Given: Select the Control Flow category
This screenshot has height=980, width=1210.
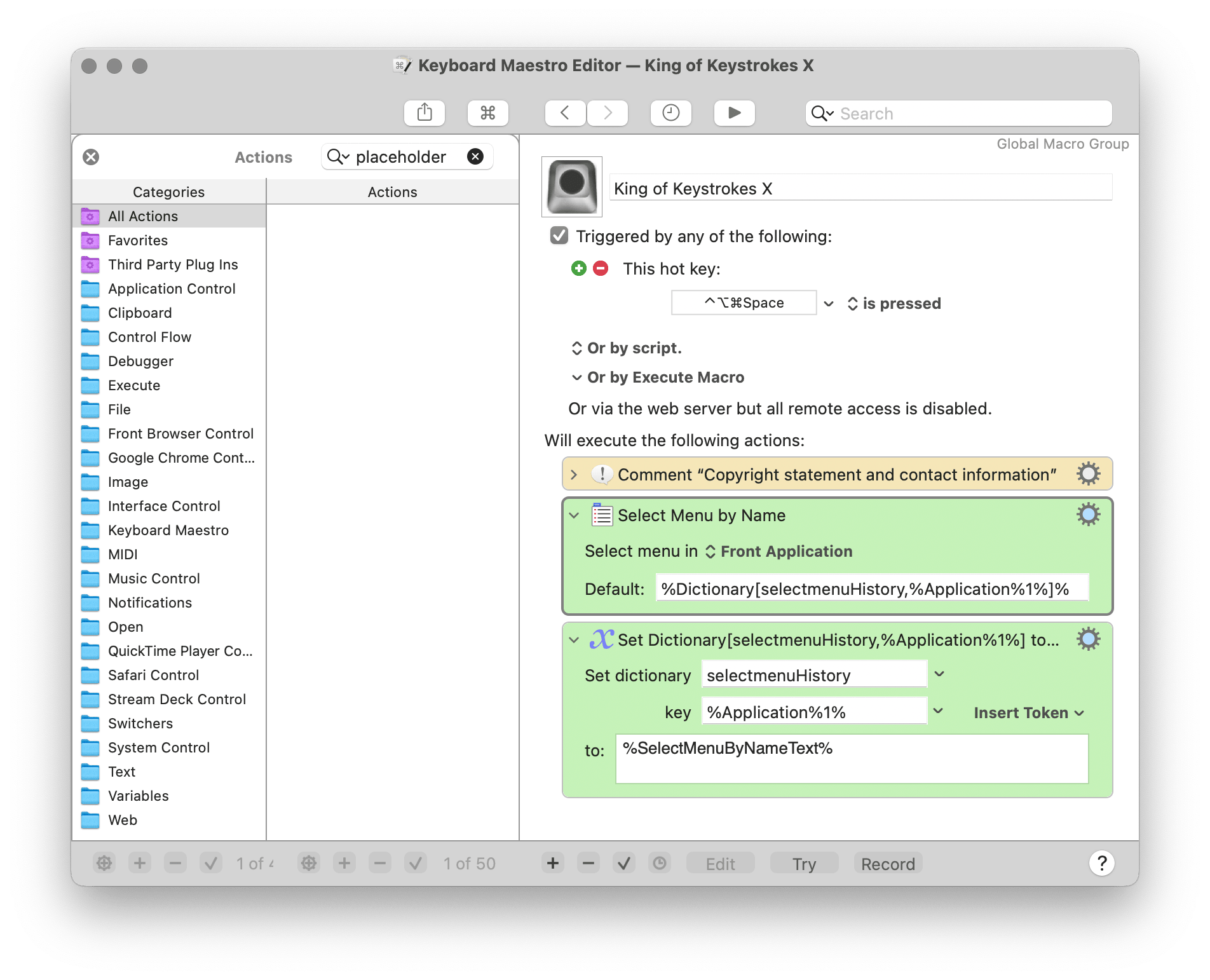Looking at the screenshot, I should (169, 337).
